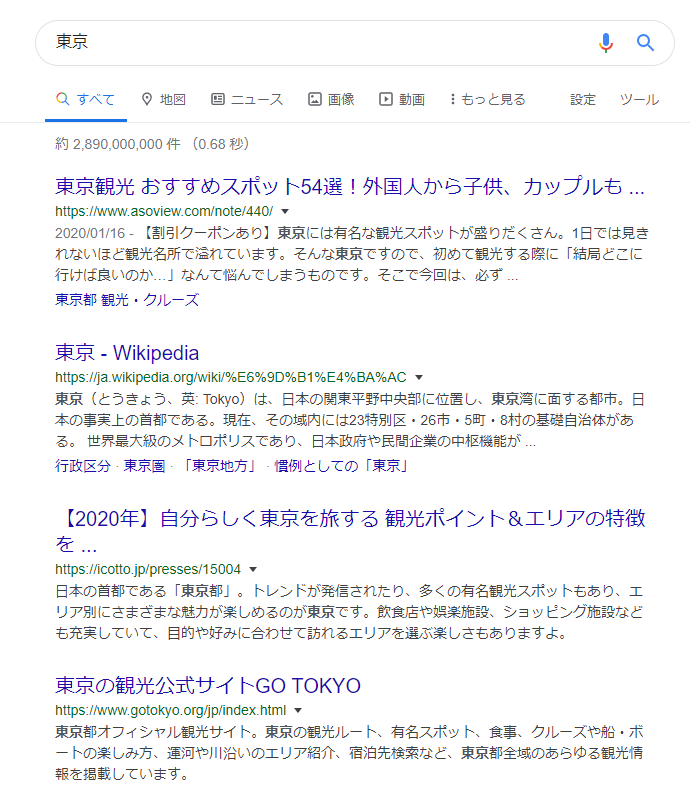The width and height of the screenshot is (690, 804).
Task: Open the 慣例としての「東京」 sitelink
Action: click(341, 466)
